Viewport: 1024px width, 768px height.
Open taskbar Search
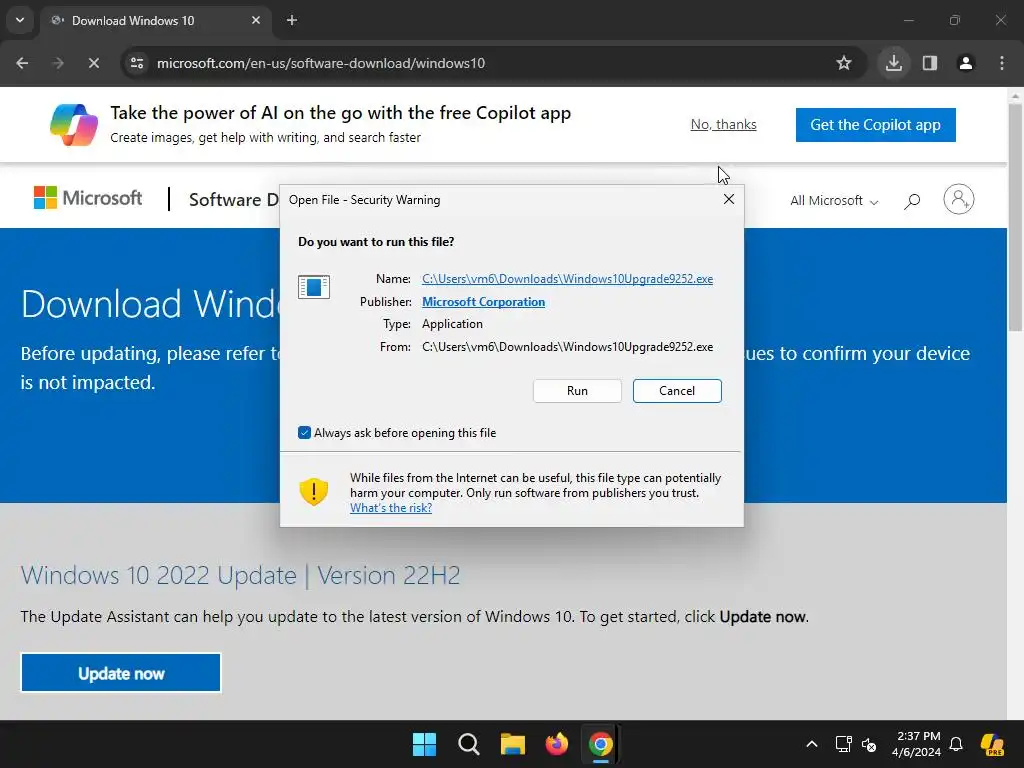tap(468, 744)
